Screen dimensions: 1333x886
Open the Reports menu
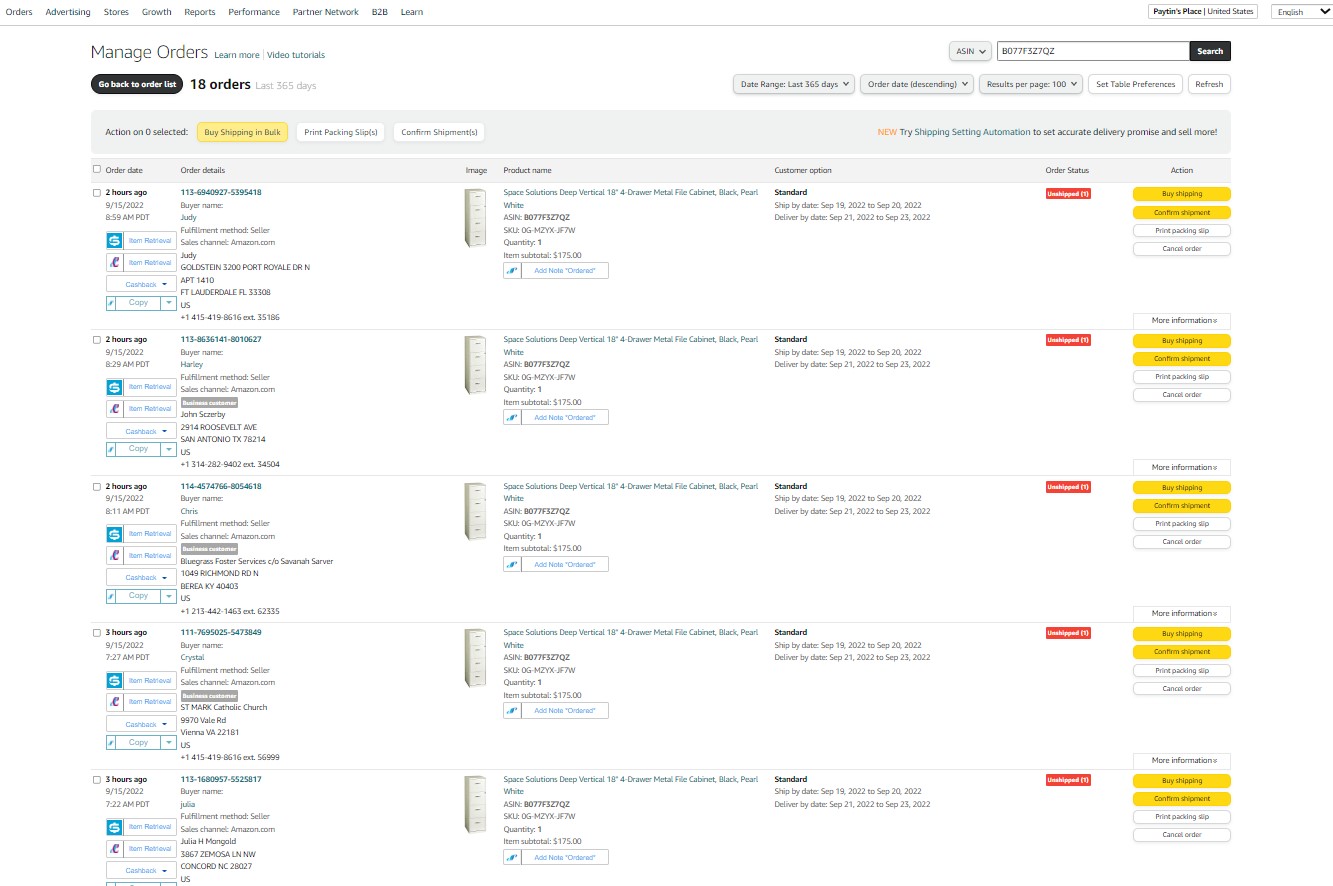[x=200, y=12]
